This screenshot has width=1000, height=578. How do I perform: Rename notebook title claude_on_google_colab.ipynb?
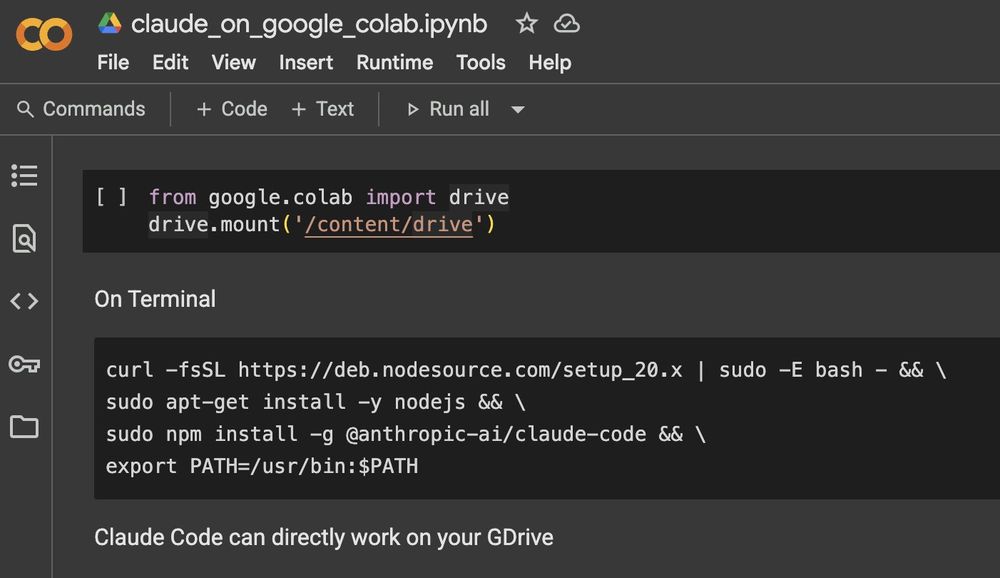(309, 24)
